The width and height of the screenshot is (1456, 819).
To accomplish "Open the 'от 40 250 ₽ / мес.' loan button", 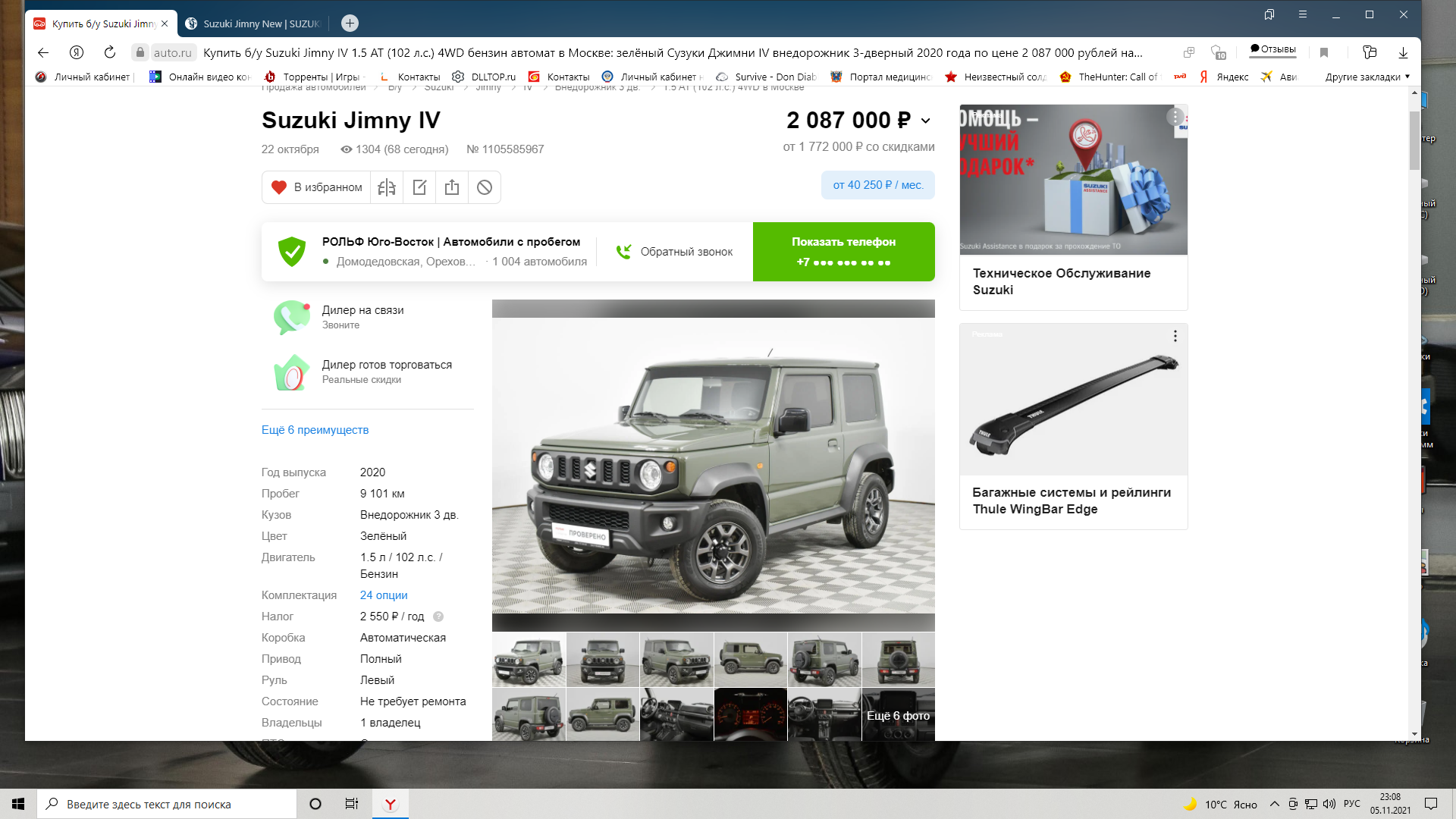I will (x=878, y=185).
